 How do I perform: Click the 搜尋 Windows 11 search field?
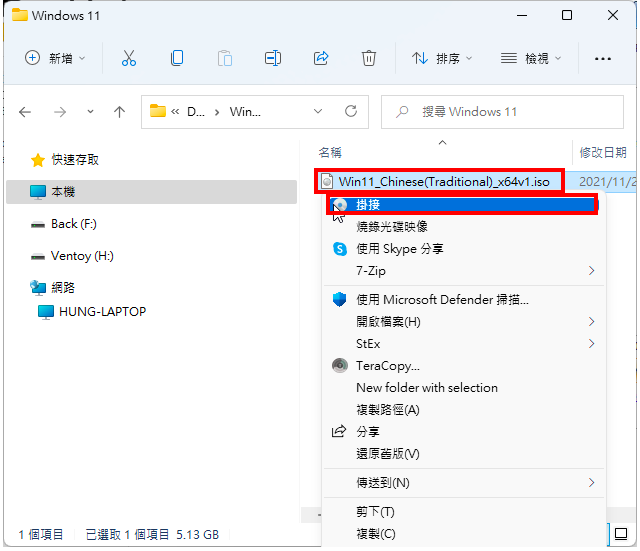pyautogui.click(x=502, y=111)
